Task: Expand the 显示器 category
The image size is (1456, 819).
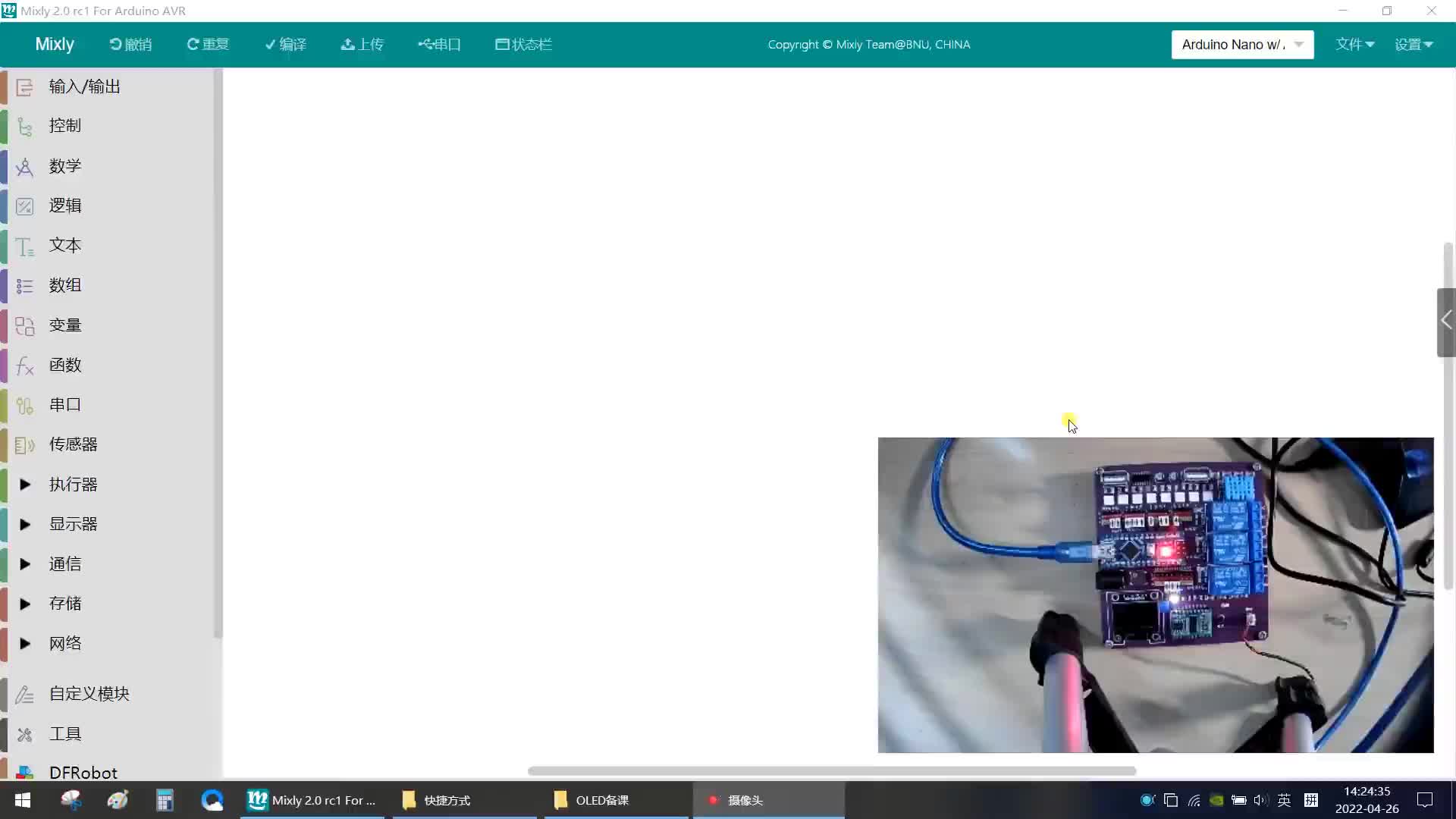Action: (25, 524)
